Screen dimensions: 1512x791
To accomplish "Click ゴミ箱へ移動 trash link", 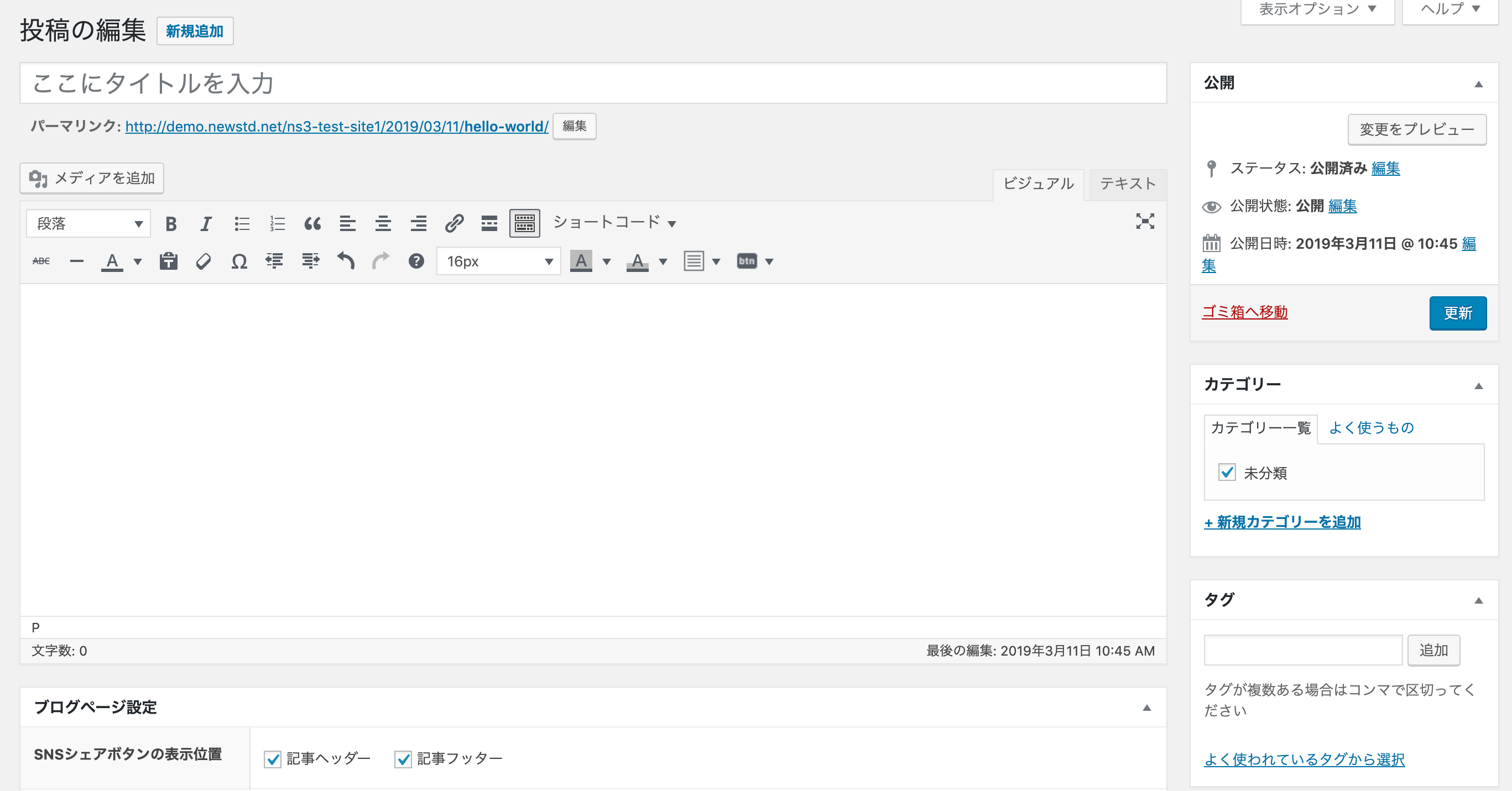I will (x=1244, y=312).
